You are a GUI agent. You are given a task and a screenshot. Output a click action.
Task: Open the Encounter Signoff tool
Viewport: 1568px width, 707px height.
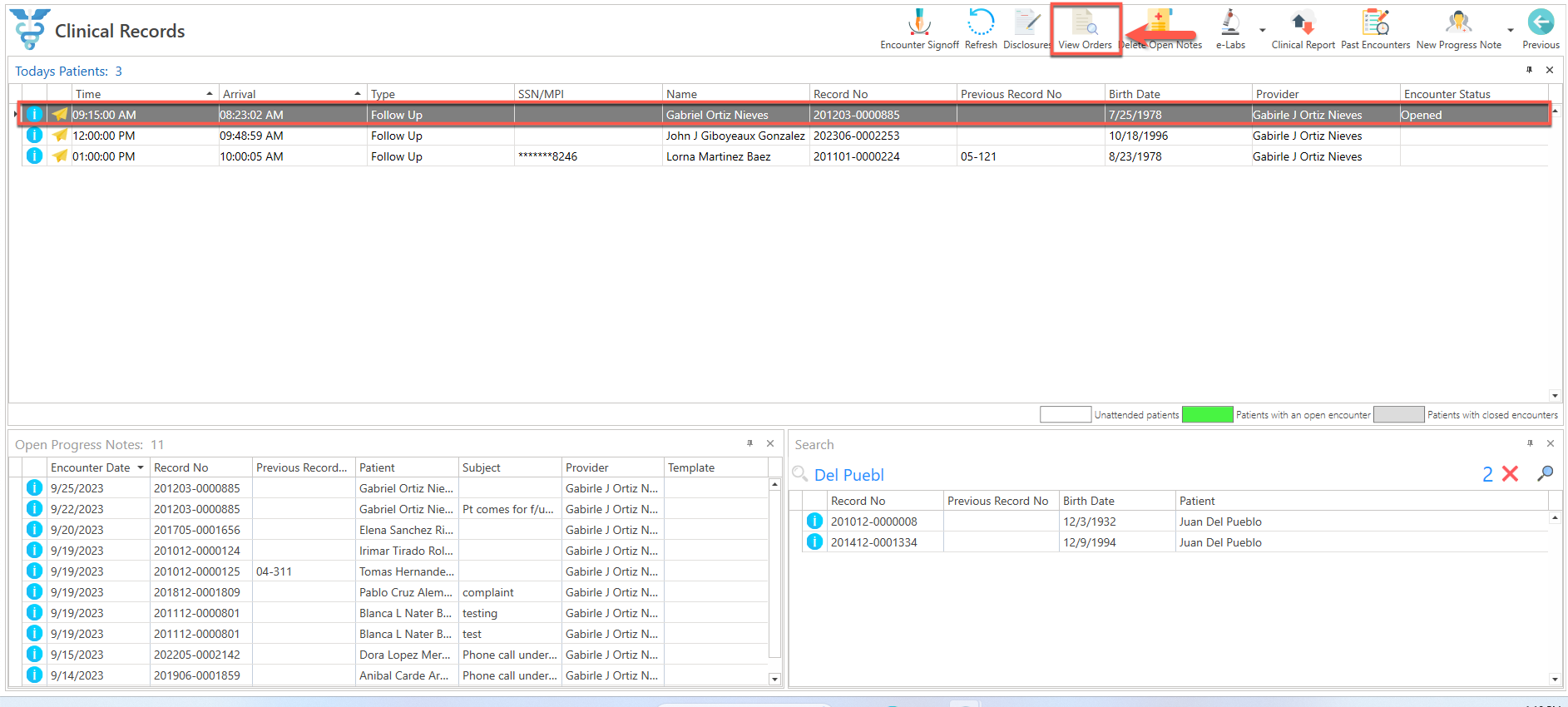coord(919,29)
